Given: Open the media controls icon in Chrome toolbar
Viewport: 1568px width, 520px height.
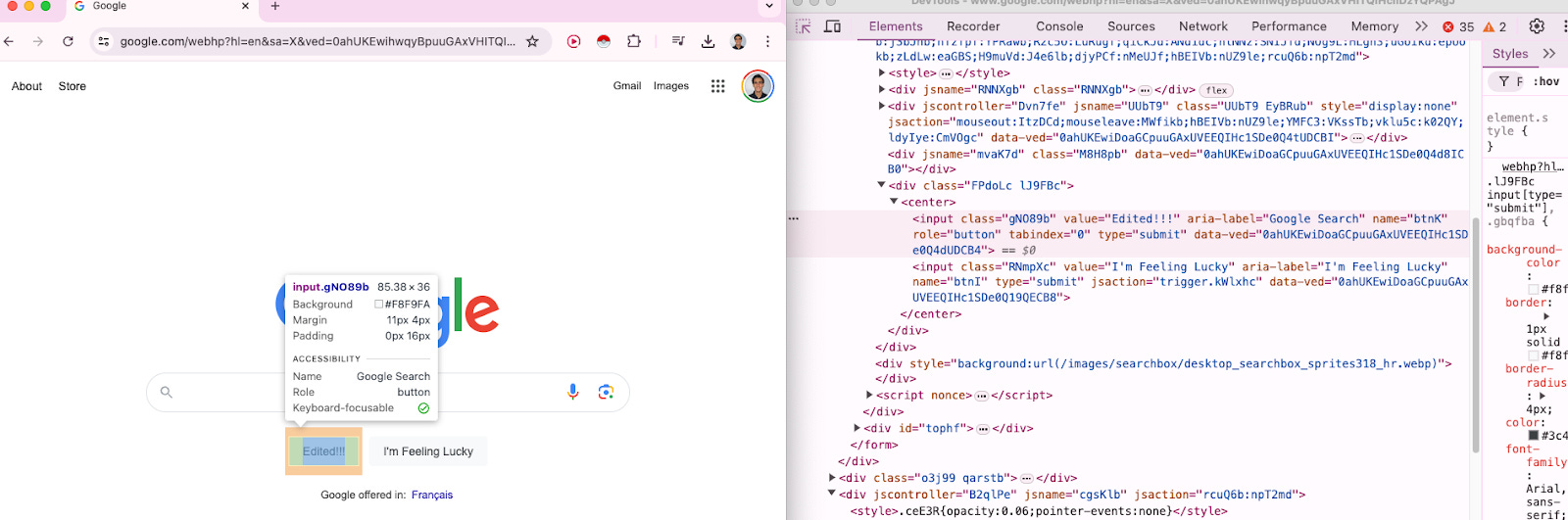Looking at the screenshot, I should (x=678, y=41).
